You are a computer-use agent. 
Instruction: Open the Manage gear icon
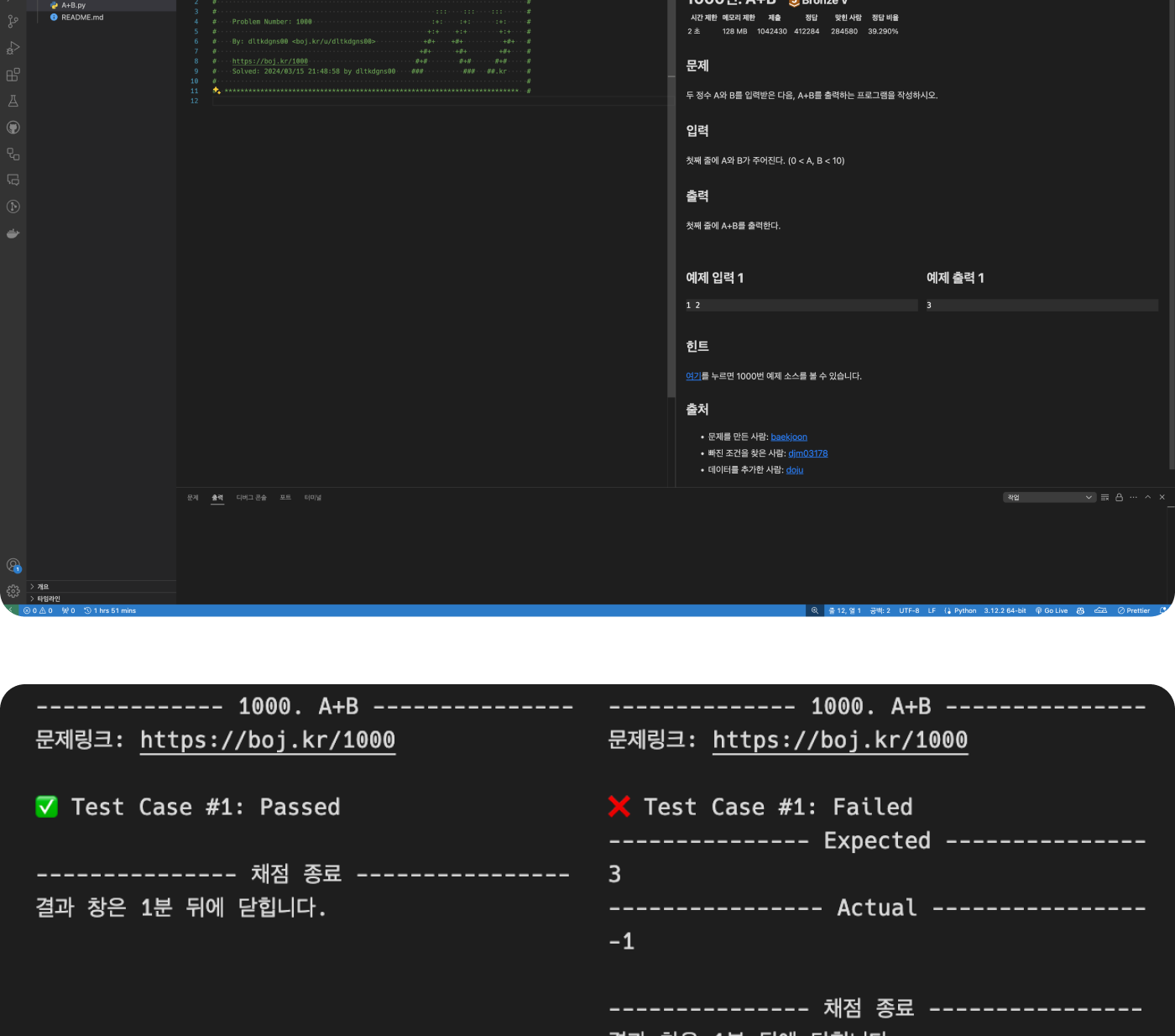(x=13, y=591)
